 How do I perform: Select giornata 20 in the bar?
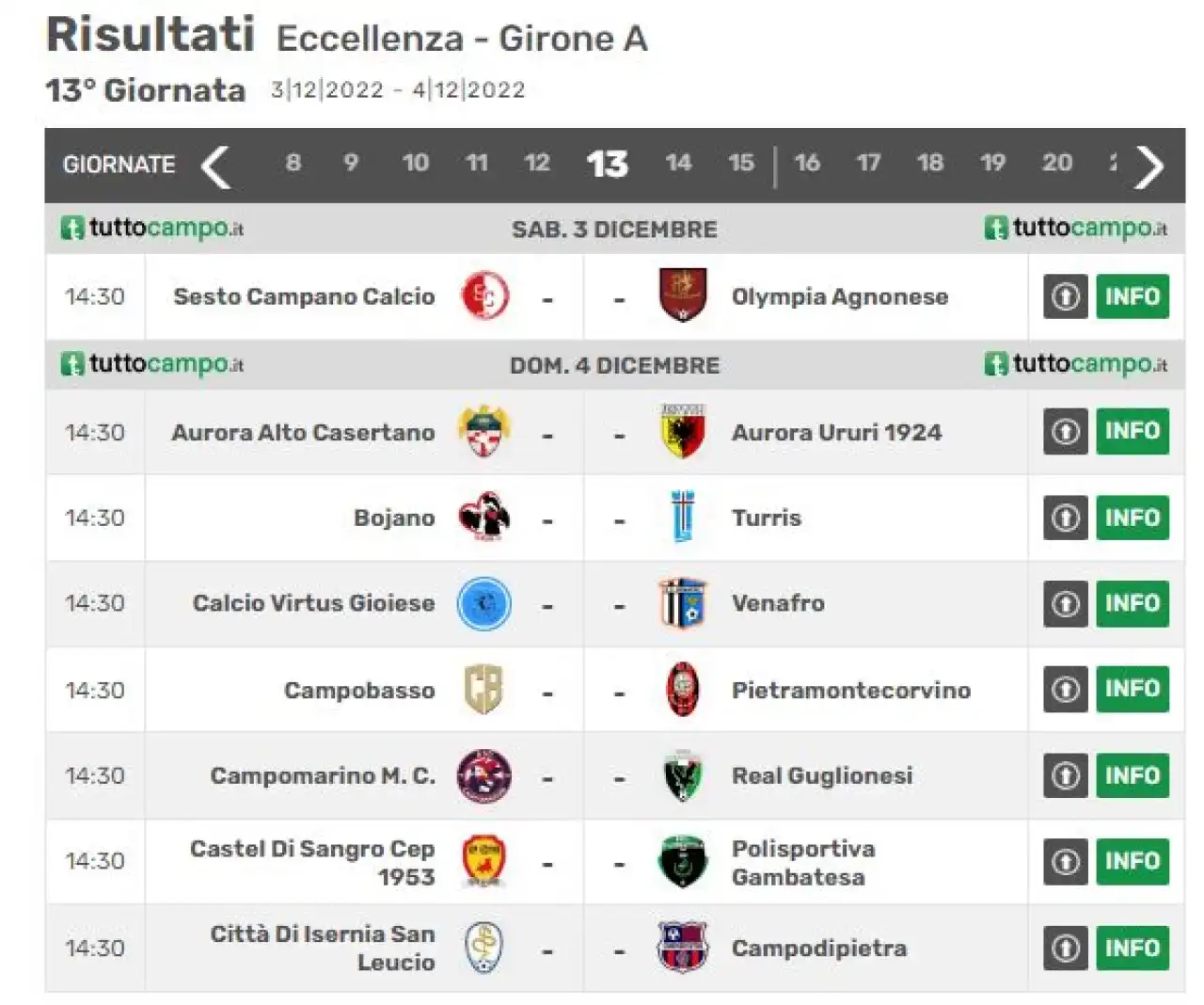pos(1057,163)
